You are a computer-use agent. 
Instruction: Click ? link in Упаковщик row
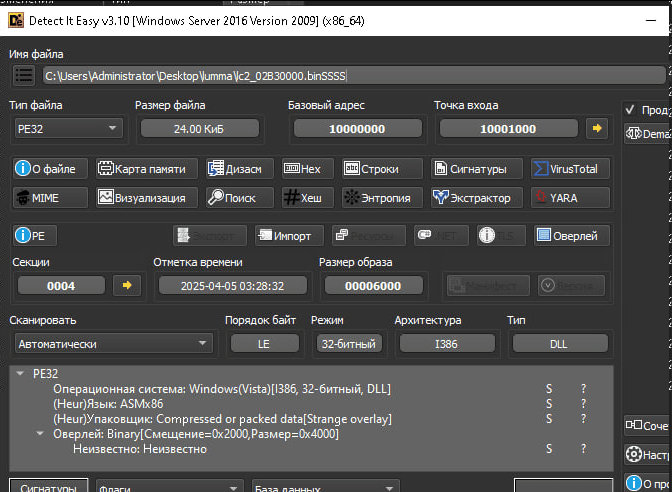click(x=583, y=419)
